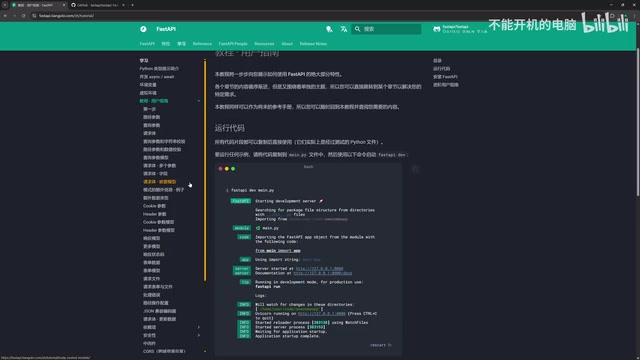Open 第一步 tutorial page
Image resolution: width=640 pixels, height=360 pixels.
point(149,109)
